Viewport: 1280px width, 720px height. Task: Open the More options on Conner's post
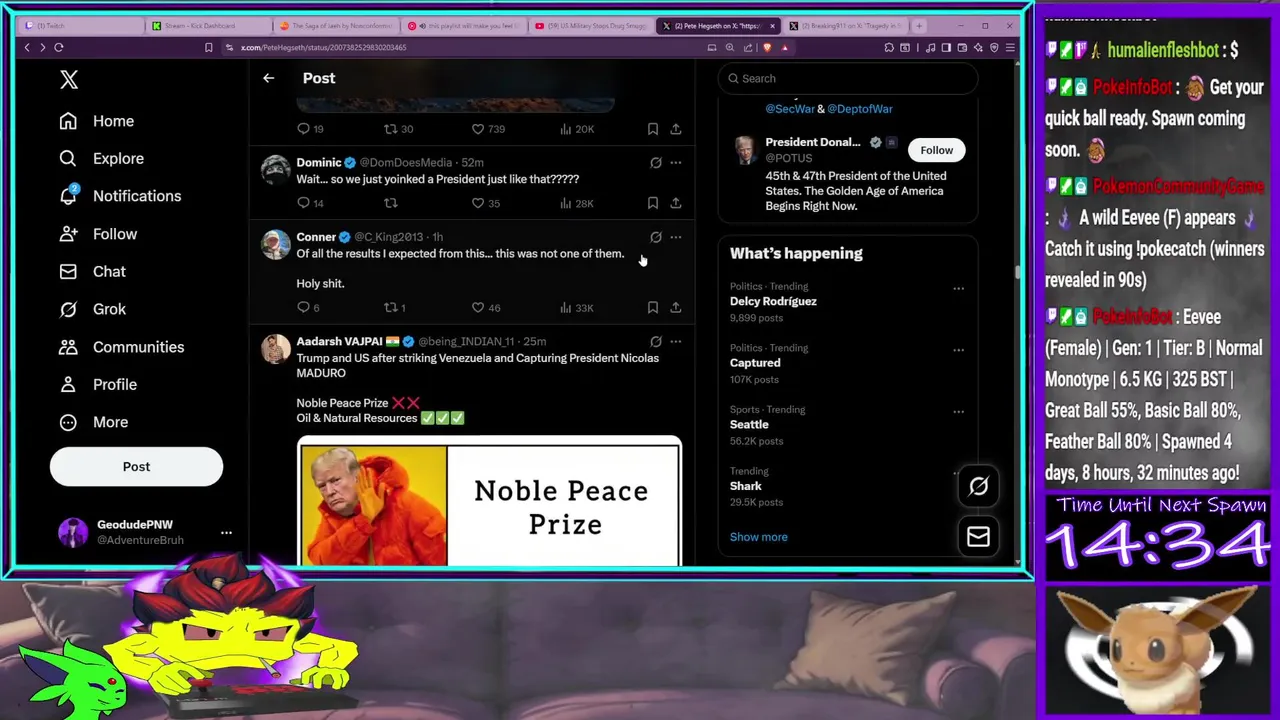tap(676, 237)
